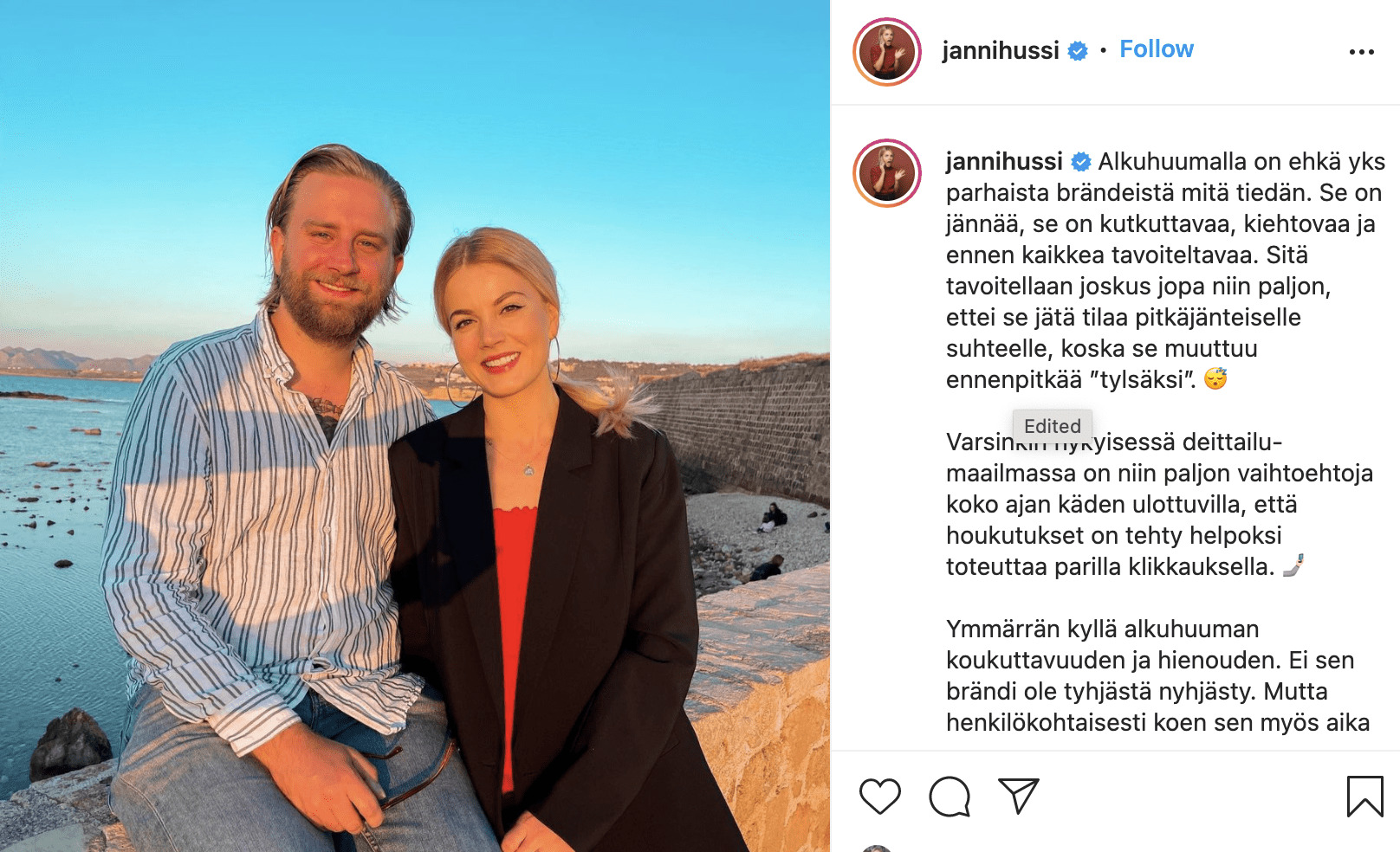Share post using paper plane icon
The image size is (1400, 852).
click(x=1019, y=796)
